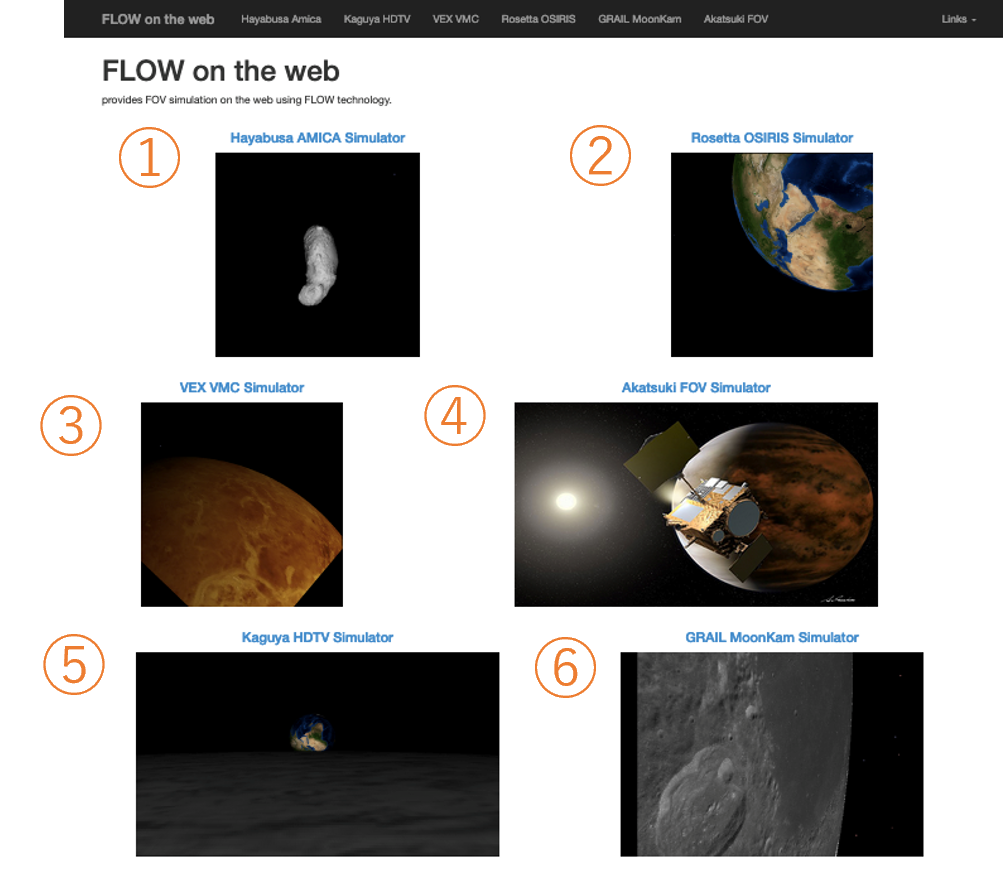
Task: Open the Rosetta OSIRIS Simulator link
Action: coord(771,138)
